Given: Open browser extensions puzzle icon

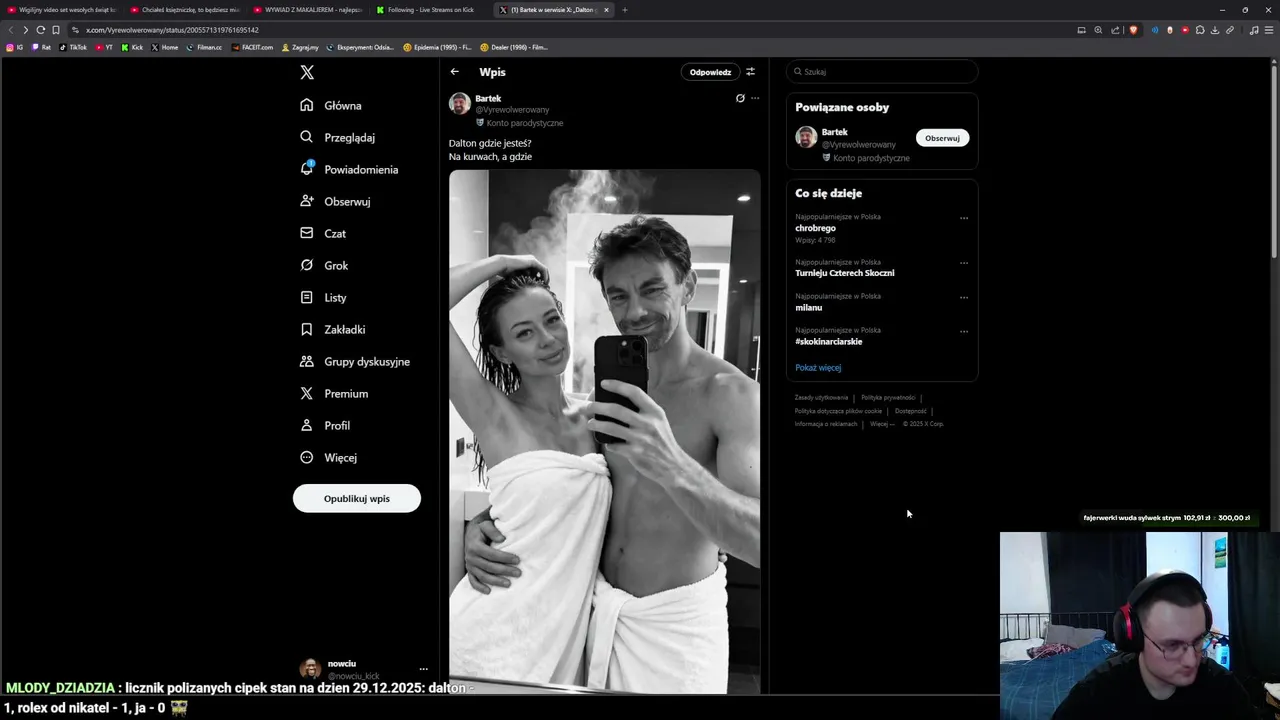Looking at the screenshot, I should pyautogui.click(x=1200, y=30).
